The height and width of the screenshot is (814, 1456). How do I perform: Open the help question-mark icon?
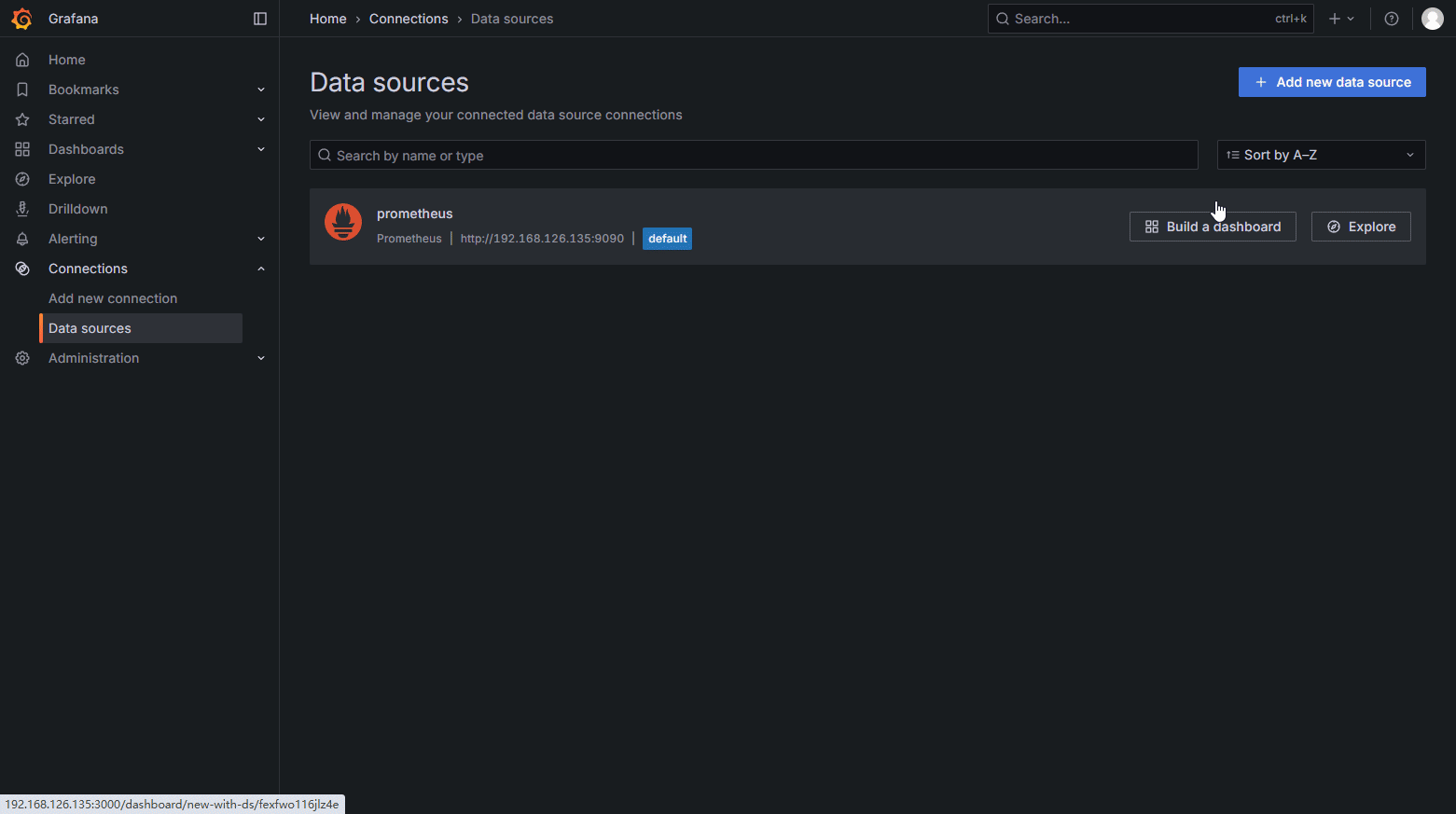coord(1391,19)
